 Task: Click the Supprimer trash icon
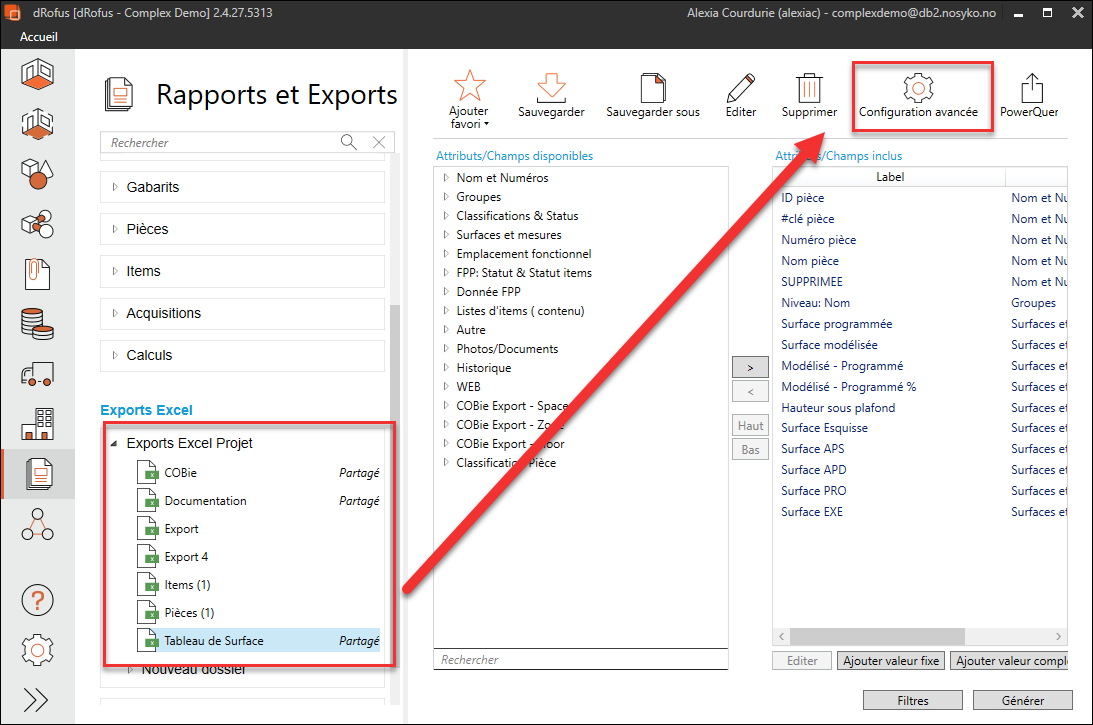(809, 87)
